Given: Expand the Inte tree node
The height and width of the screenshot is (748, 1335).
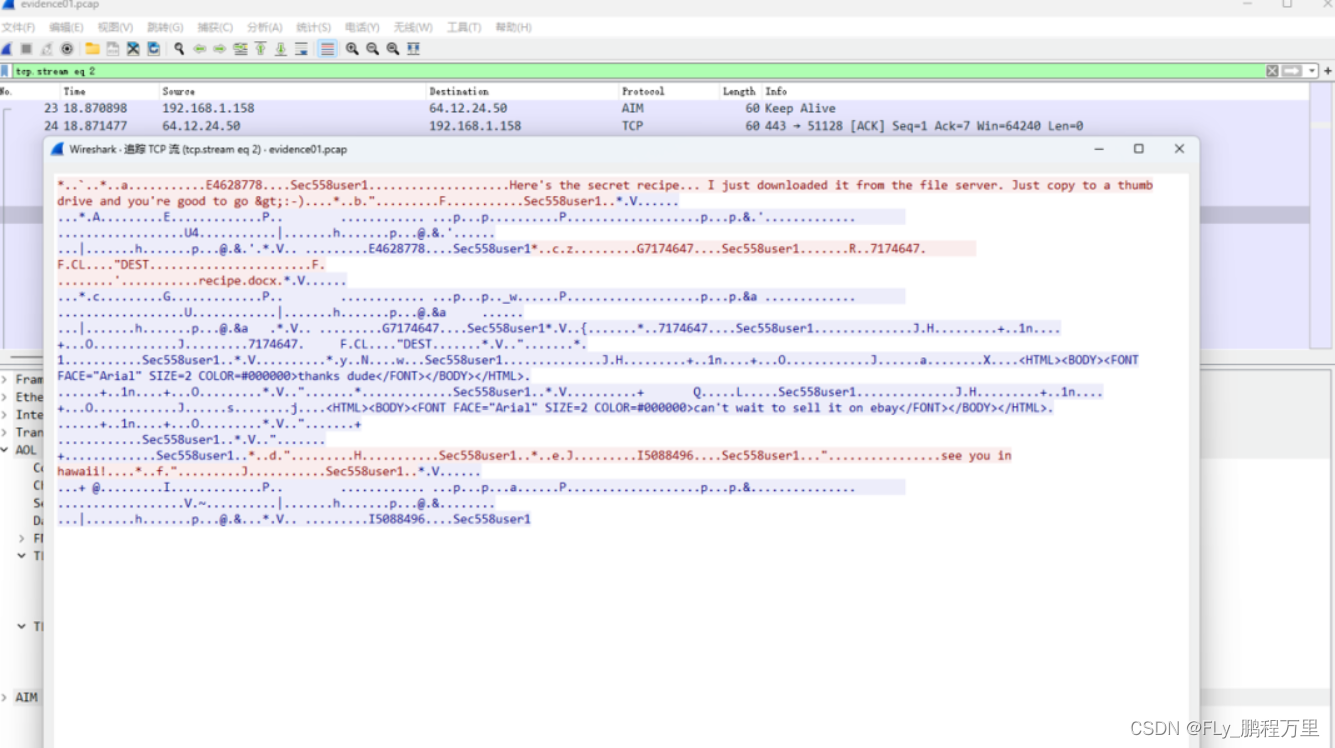Looking at the screenshot, I should pyautogui.click(x=5, y=414).
